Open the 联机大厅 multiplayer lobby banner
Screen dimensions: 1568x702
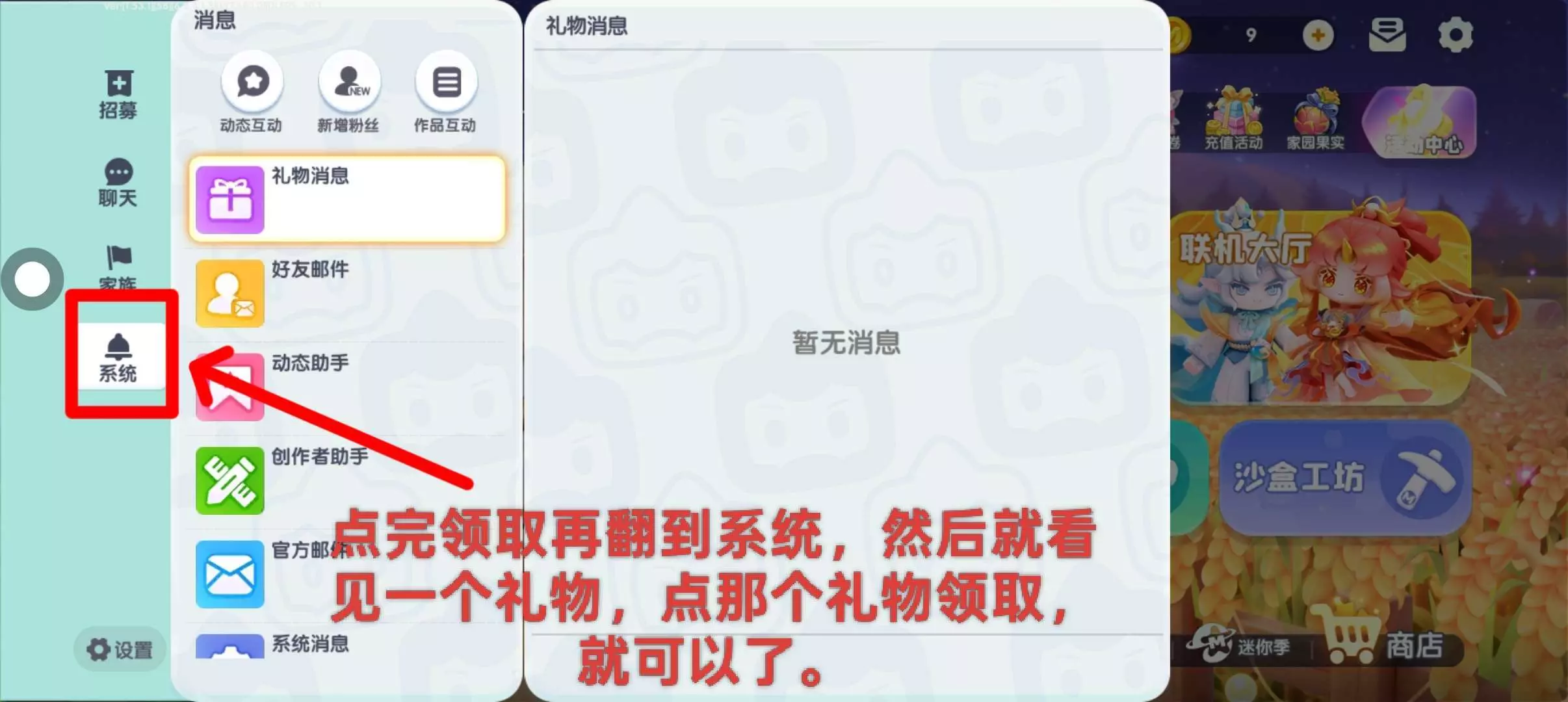point(1321,305)
